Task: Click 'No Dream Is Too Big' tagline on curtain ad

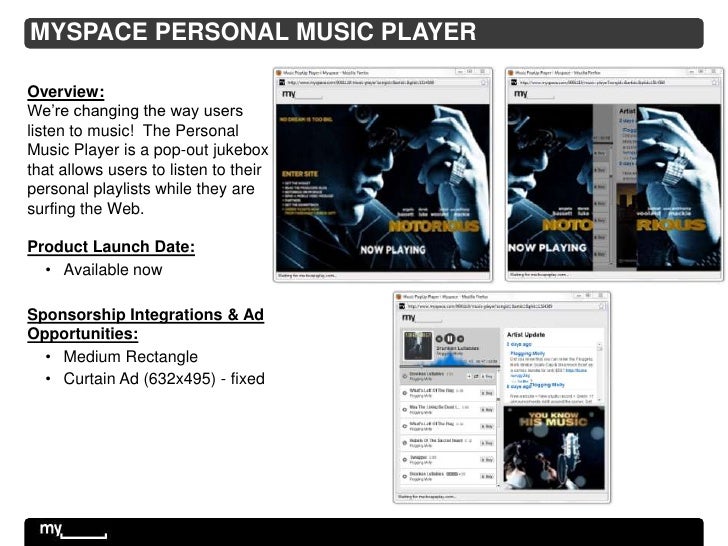Action: pos(306,119)
